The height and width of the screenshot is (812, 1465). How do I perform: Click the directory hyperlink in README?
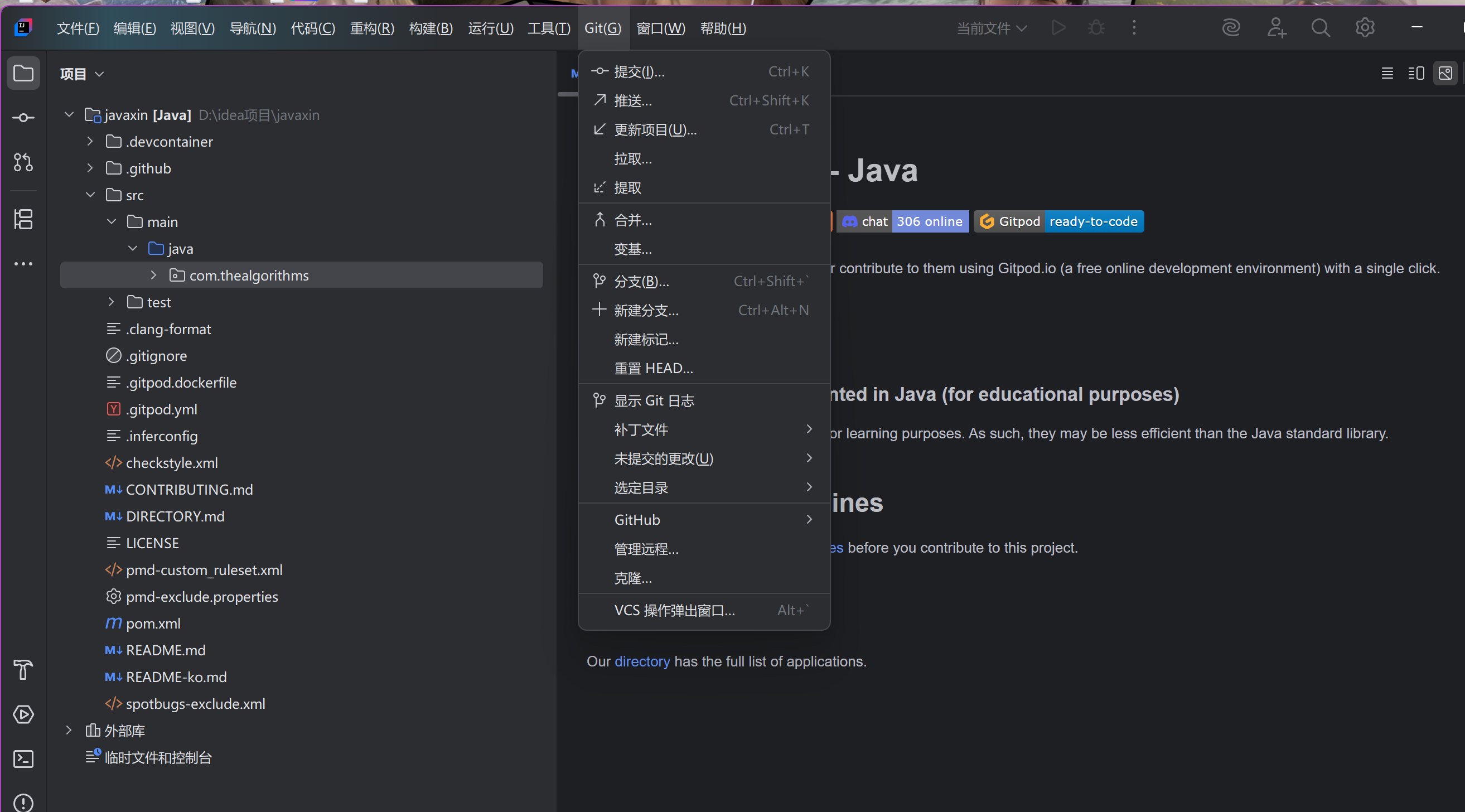click(x=642, y=661)
